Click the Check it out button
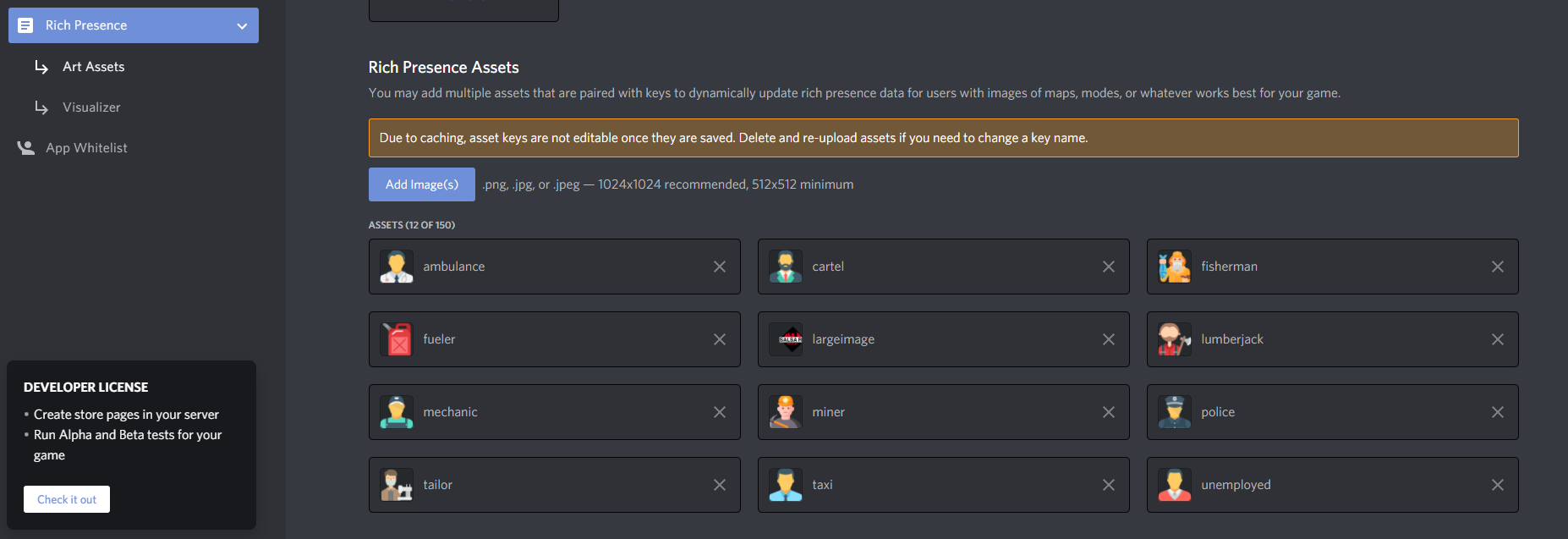 (67, 499)
